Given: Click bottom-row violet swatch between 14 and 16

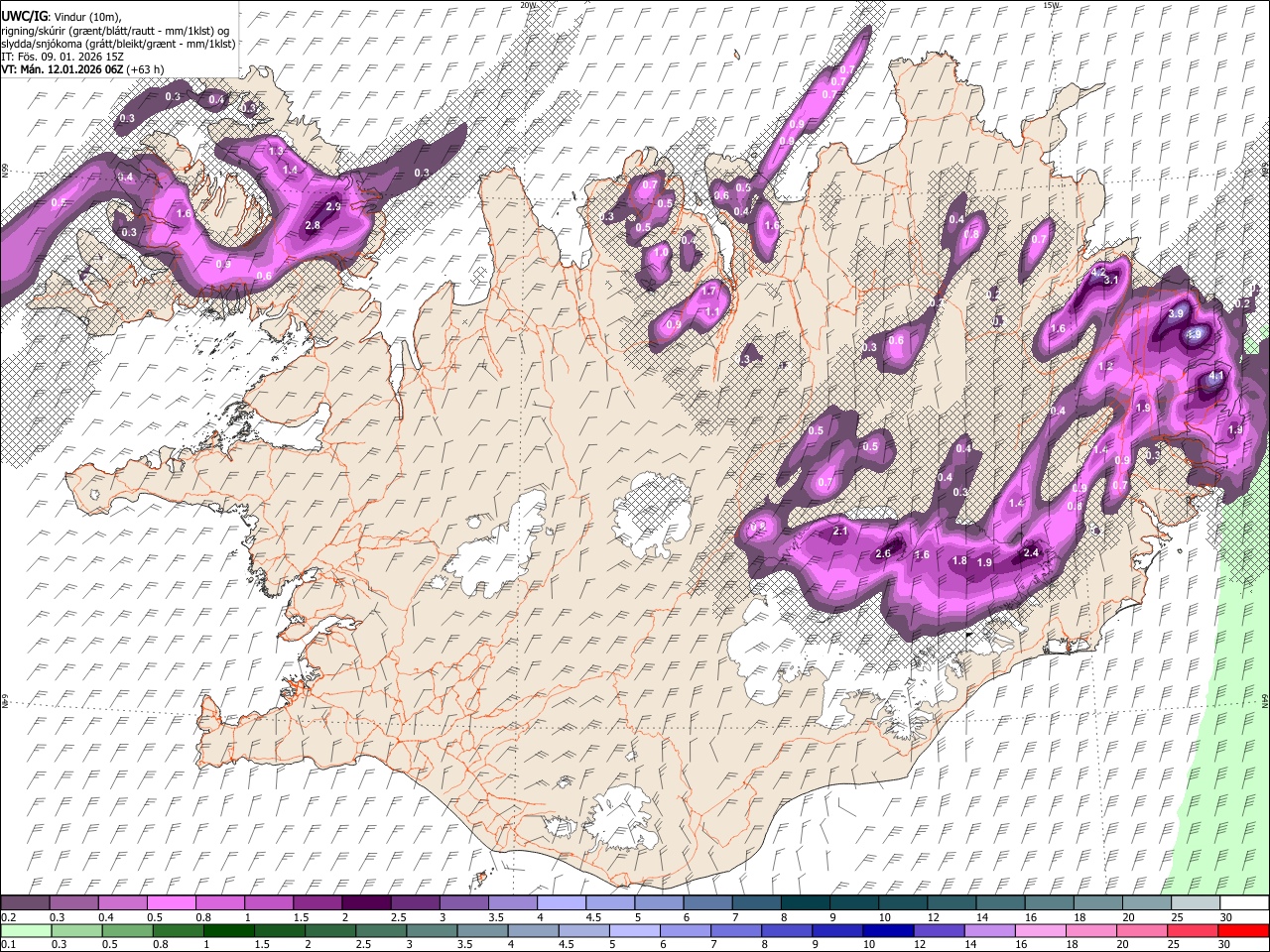Looking at the screenshot, I should pyautogui.click(x=990, y=930).
